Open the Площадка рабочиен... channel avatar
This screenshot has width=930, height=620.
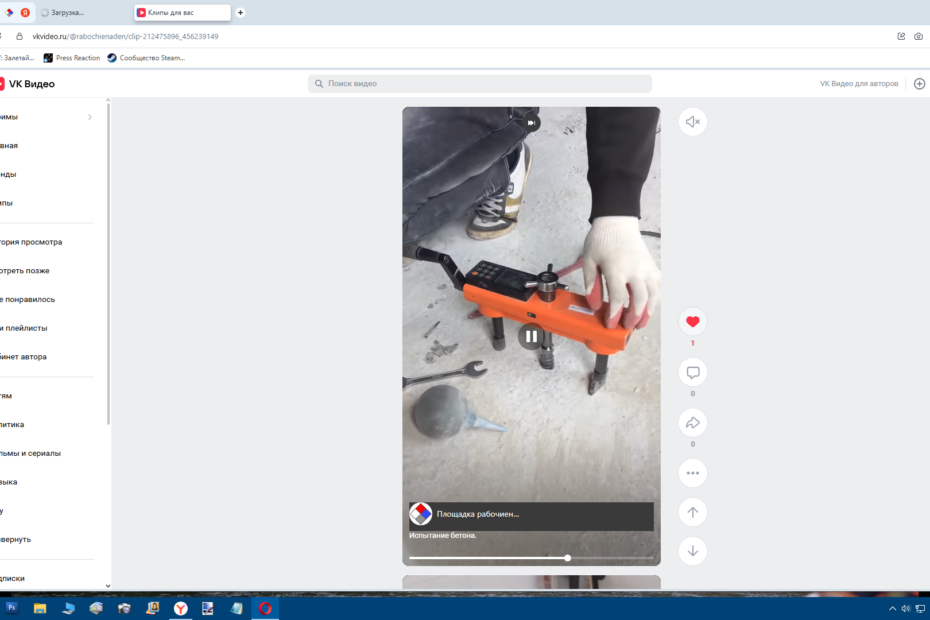421,514
